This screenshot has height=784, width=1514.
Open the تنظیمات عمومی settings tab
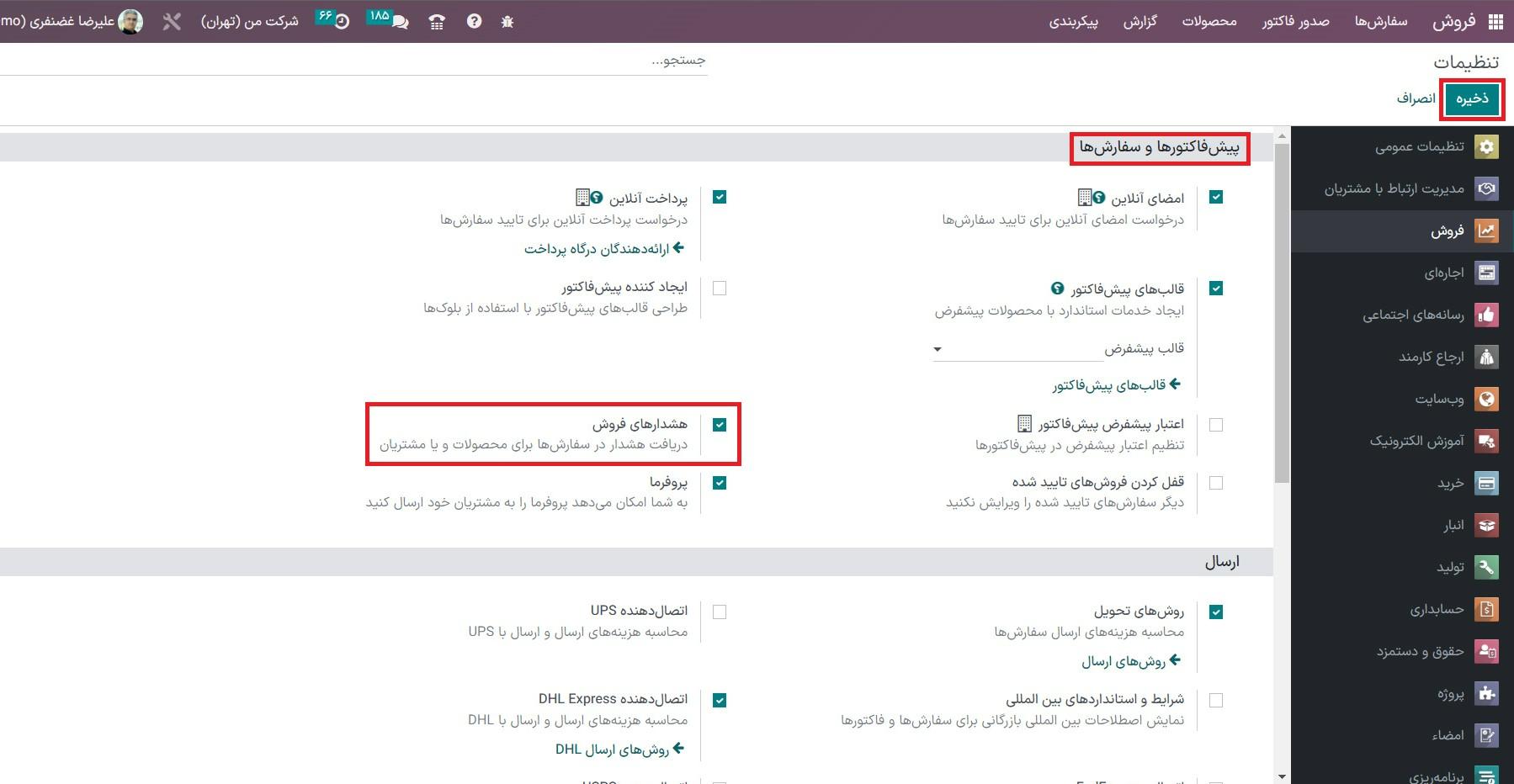1402,146
